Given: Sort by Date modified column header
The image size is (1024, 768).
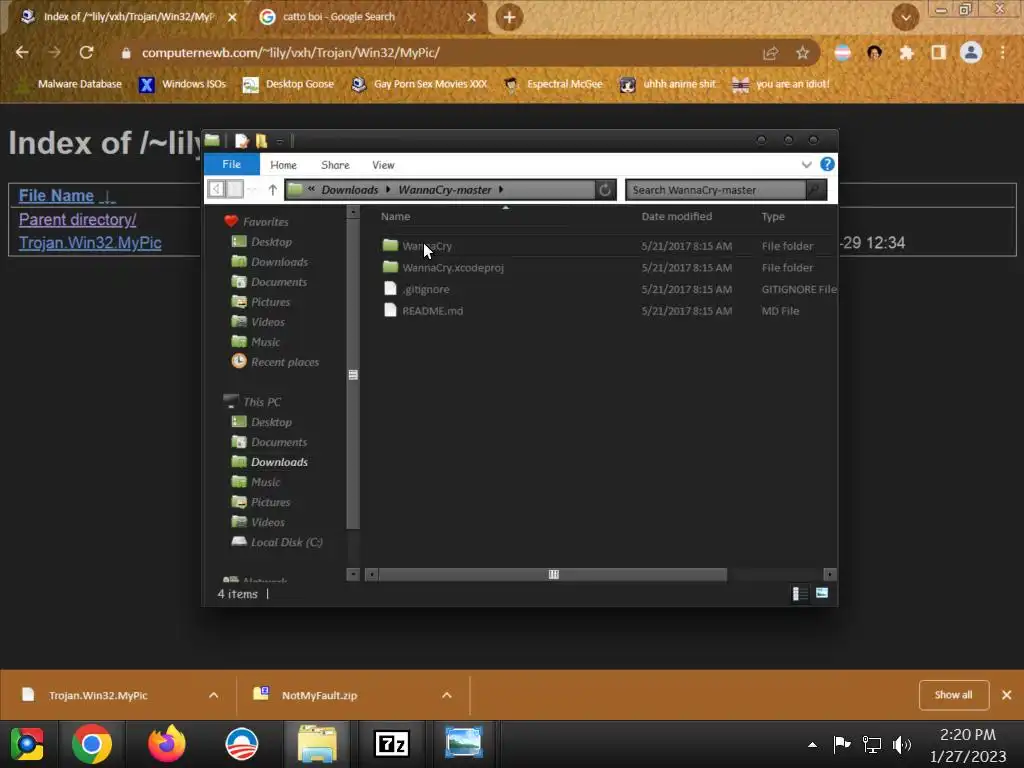Looking at the screenshot, I should pyautogui.click(x=677, y=216).
